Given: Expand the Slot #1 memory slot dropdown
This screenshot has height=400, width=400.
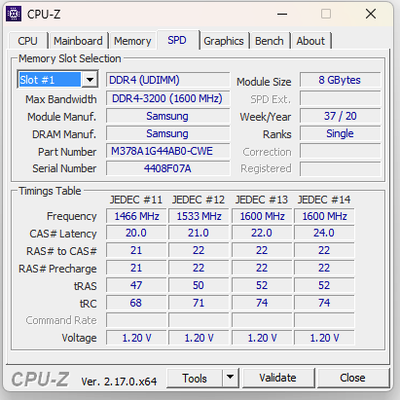Looking at the screenshot, I should 90,80.
